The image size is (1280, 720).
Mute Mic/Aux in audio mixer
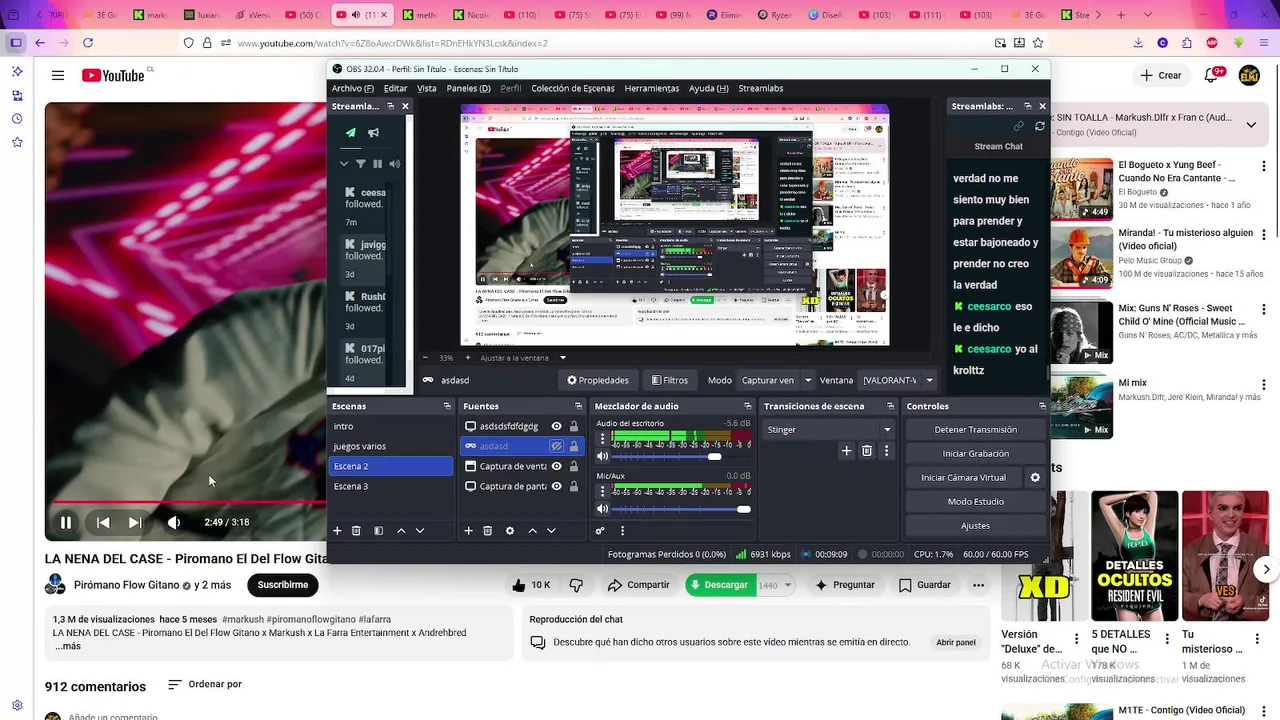tap(602, 509)
